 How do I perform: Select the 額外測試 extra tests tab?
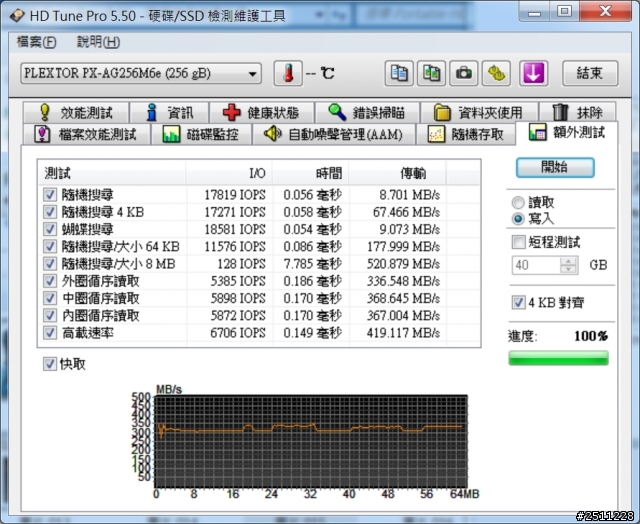(x=567, y=132)
